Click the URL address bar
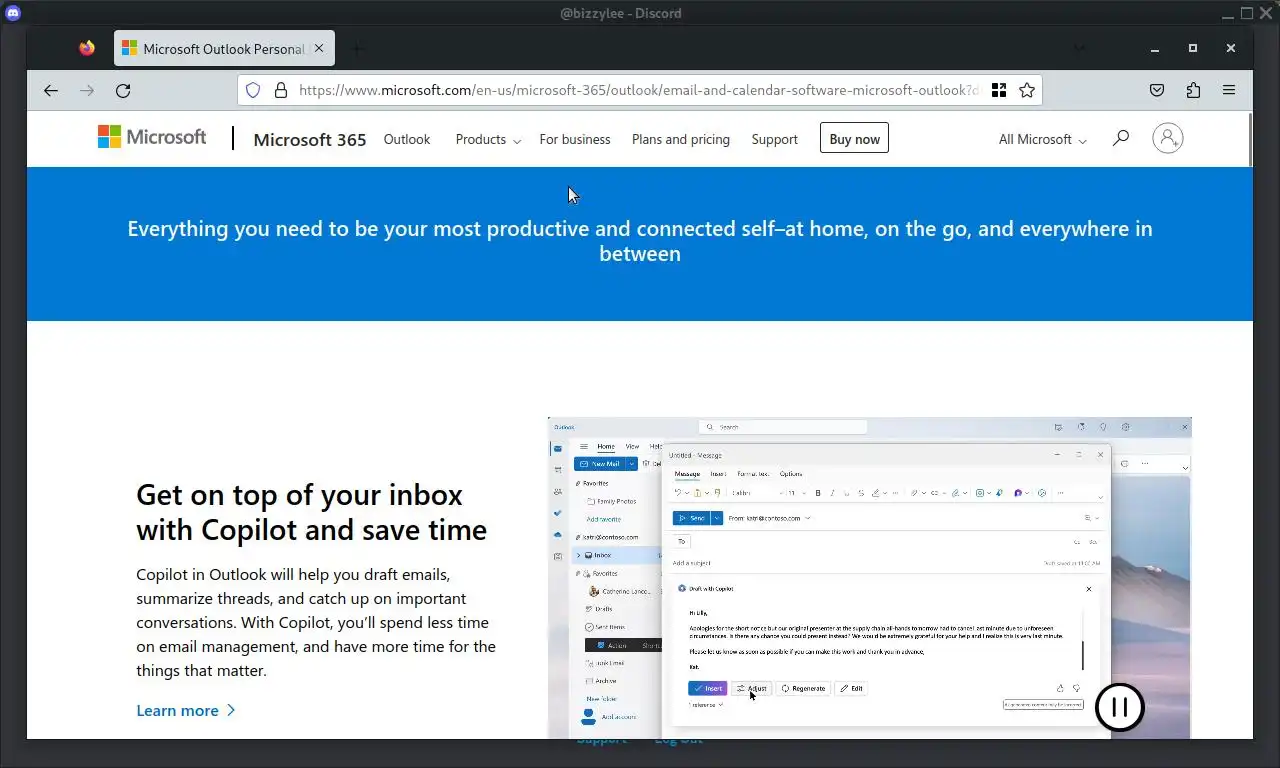The height and width of the screenshot is (768, 1280). pyautogui.click(x=638, y=90)
